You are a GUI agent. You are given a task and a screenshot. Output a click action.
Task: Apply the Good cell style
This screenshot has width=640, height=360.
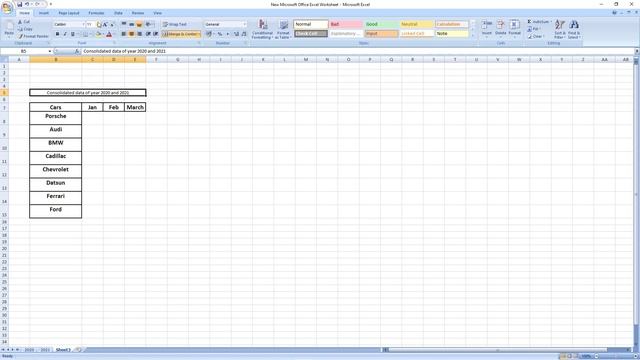(381, 24)
